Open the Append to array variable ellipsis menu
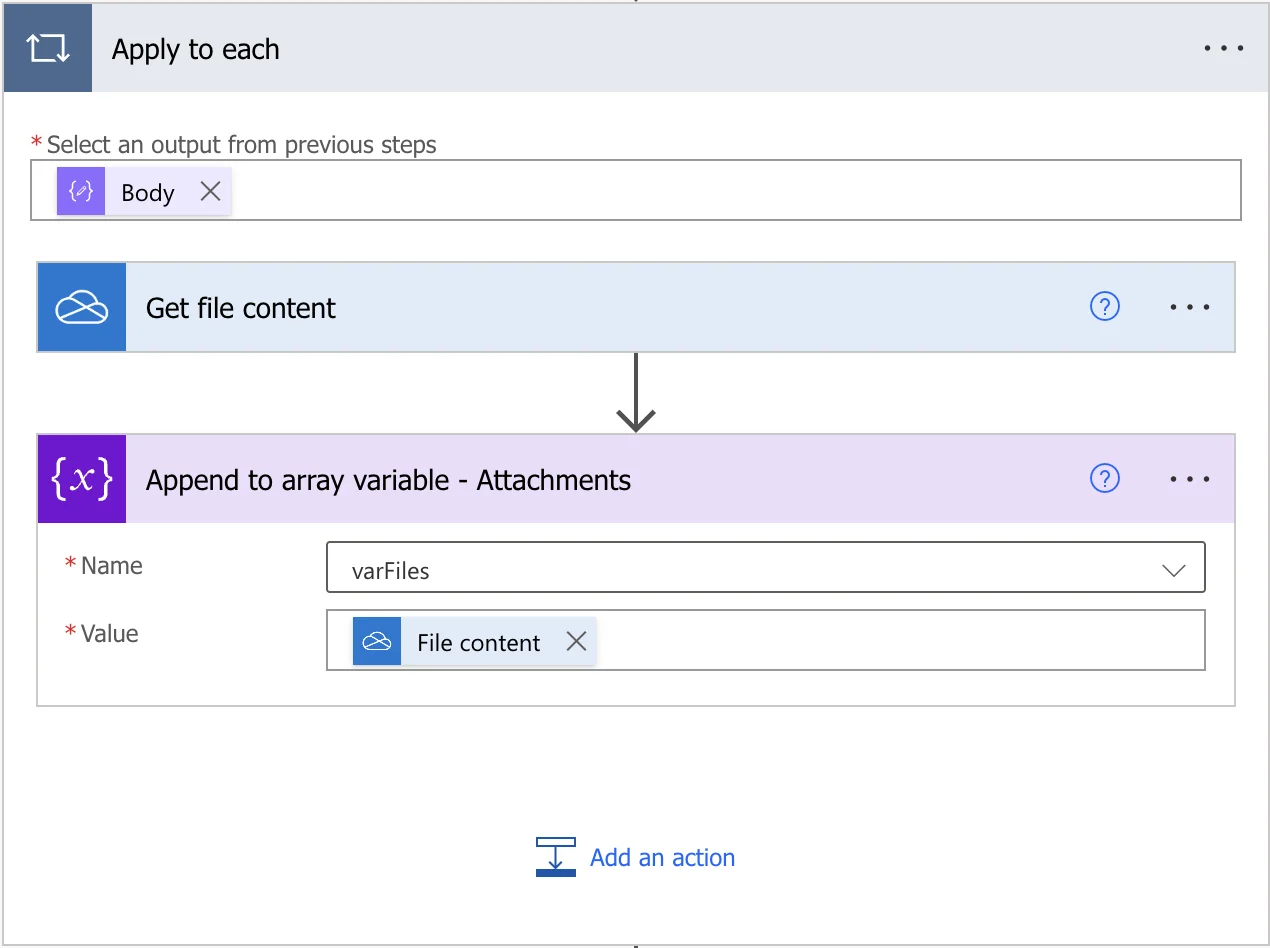The height and width of the screenshot is (948, 1270). [1190, 479]
